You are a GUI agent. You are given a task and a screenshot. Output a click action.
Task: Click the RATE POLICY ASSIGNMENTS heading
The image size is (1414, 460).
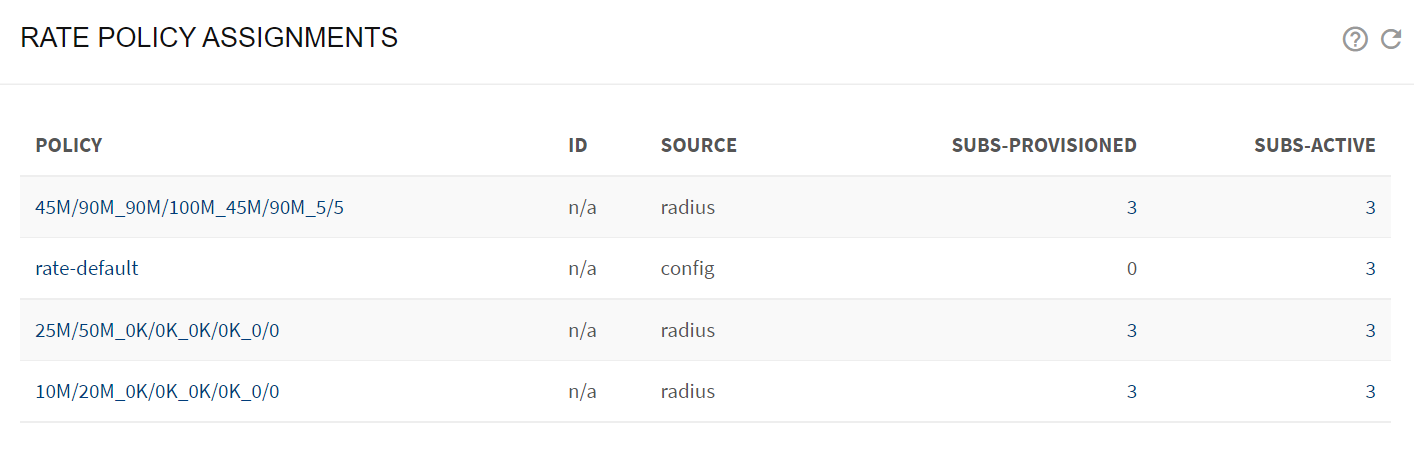point(209,38)
